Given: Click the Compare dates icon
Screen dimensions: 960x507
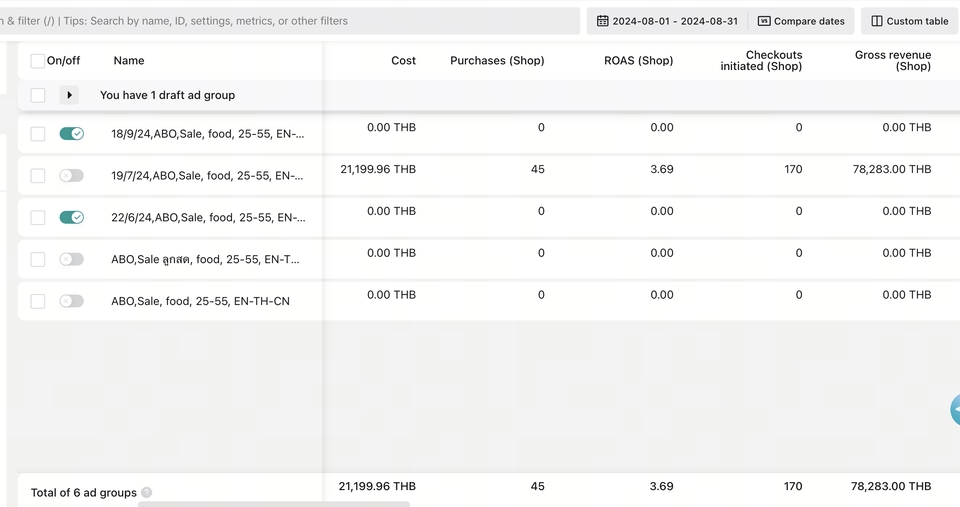Looking at the screenshot, I should point(764,21).
